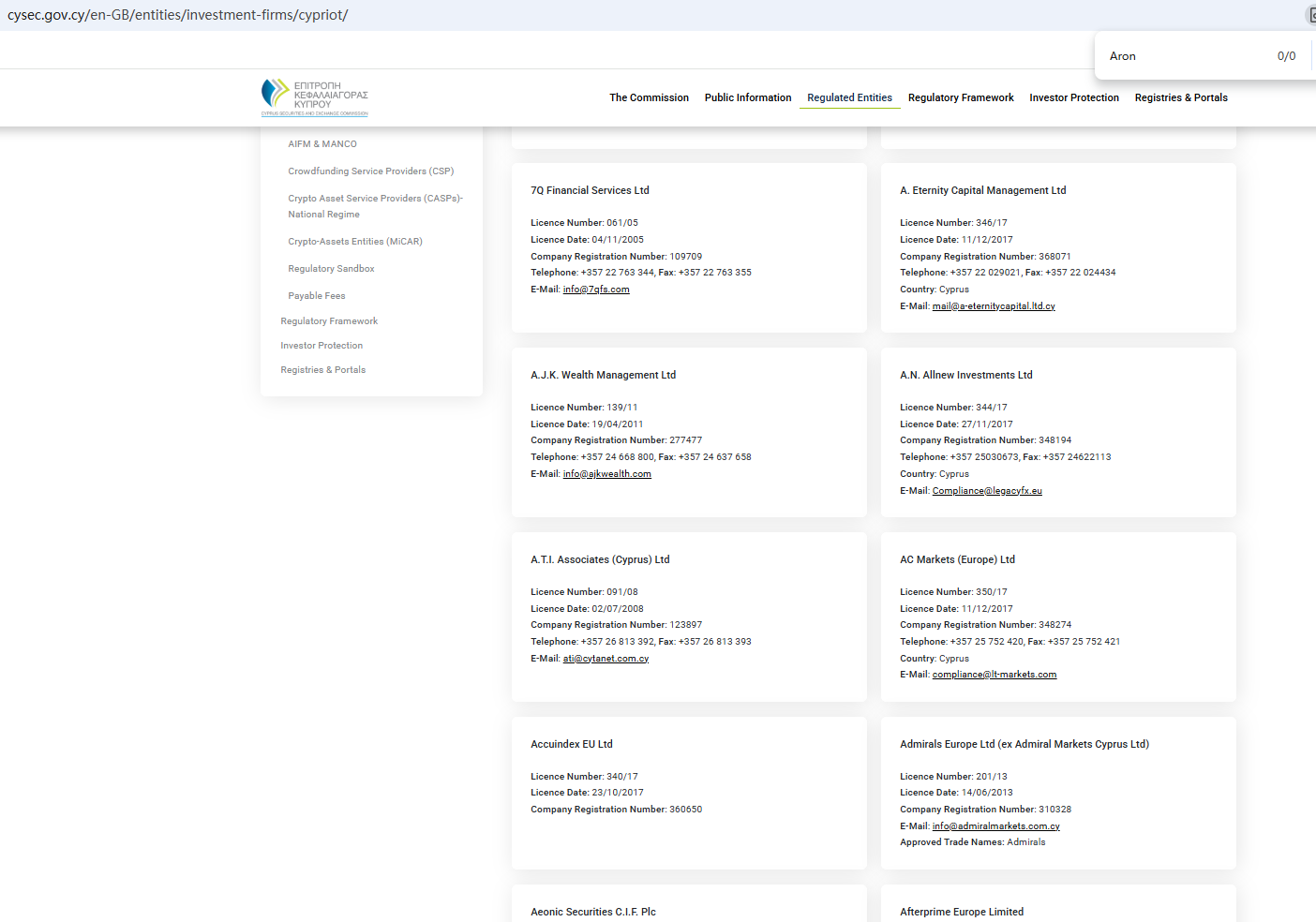This screenshot has width=1316, height=922.
Task: Click the mail@a-eternitycapital.ltd.cy email link
Action: (x=993, y=306)
